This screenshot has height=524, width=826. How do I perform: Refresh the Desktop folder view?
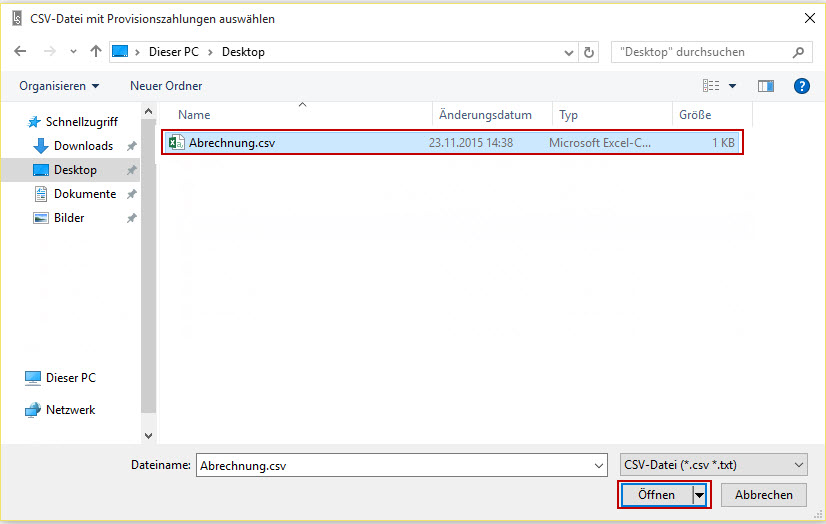tap(589, 52)
